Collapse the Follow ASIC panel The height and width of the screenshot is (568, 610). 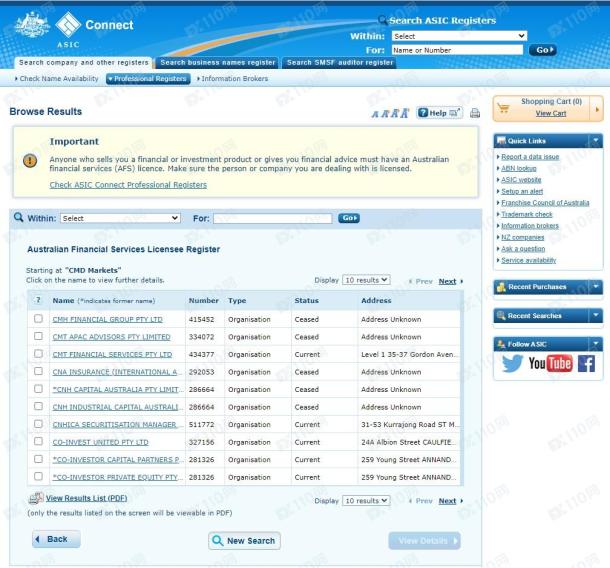pos(595,344)
